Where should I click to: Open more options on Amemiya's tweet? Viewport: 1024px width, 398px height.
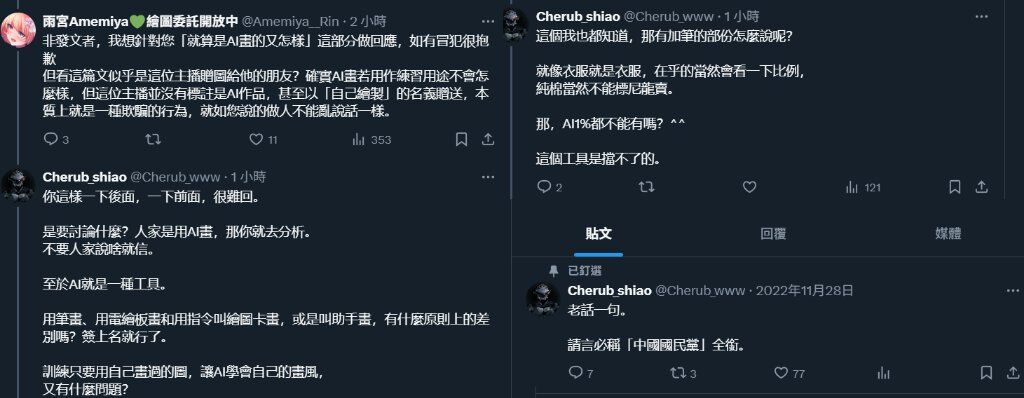click(x=487, y=21)
